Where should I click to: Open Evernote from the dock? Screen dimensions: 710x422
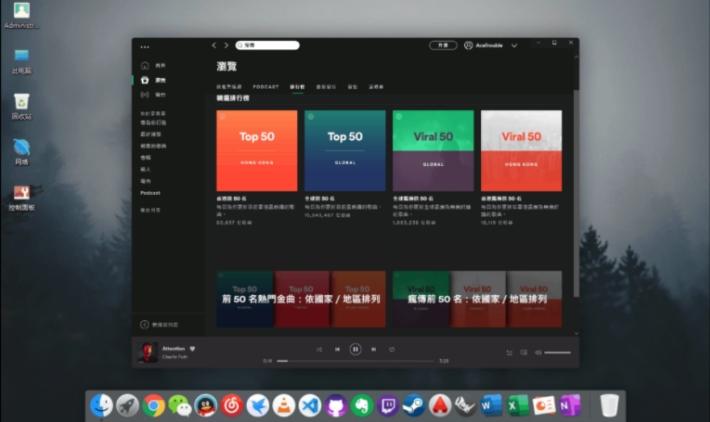(x=362, y=405)
